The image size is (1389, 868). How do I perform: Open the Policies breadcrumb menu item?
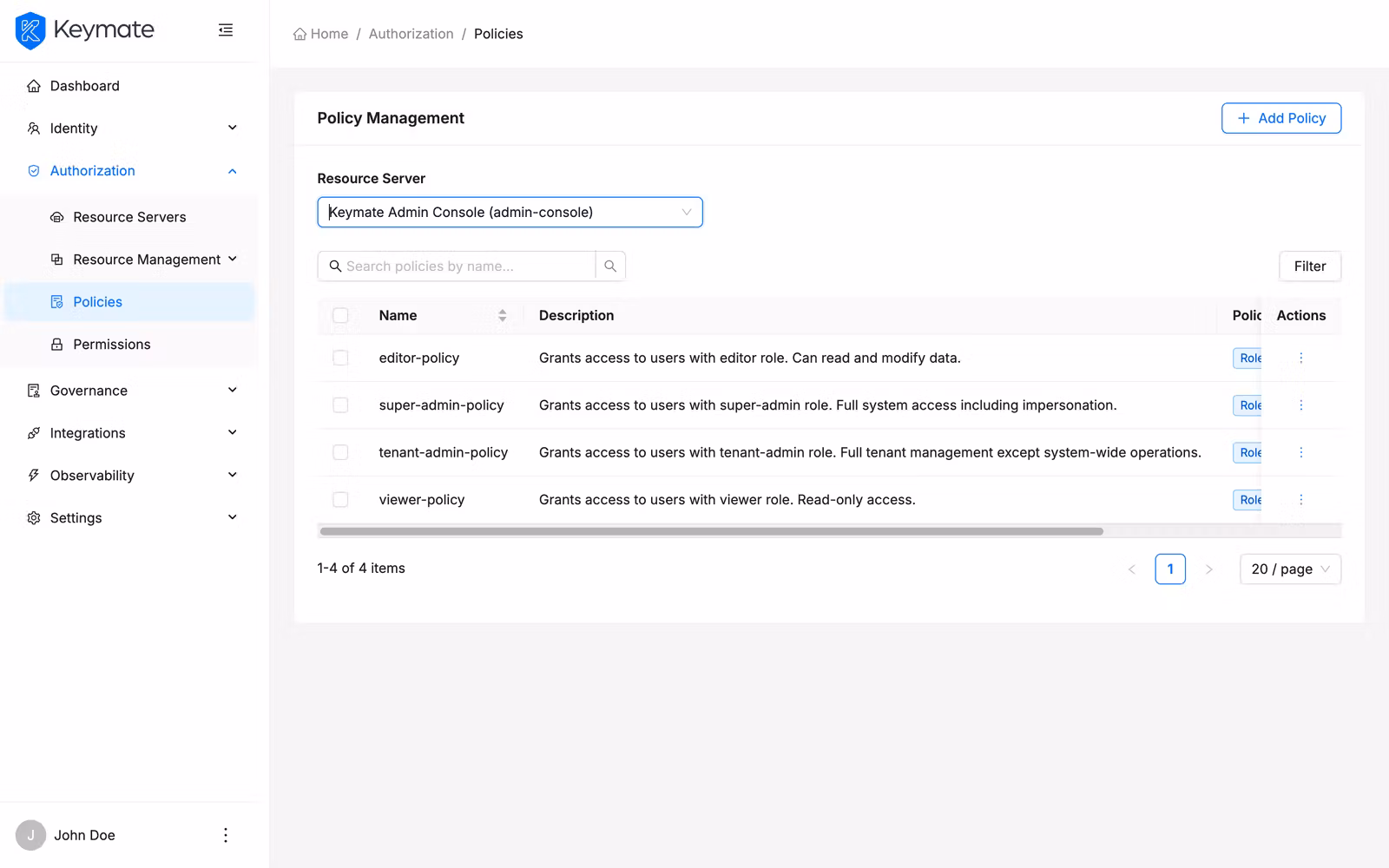[498, 33]
